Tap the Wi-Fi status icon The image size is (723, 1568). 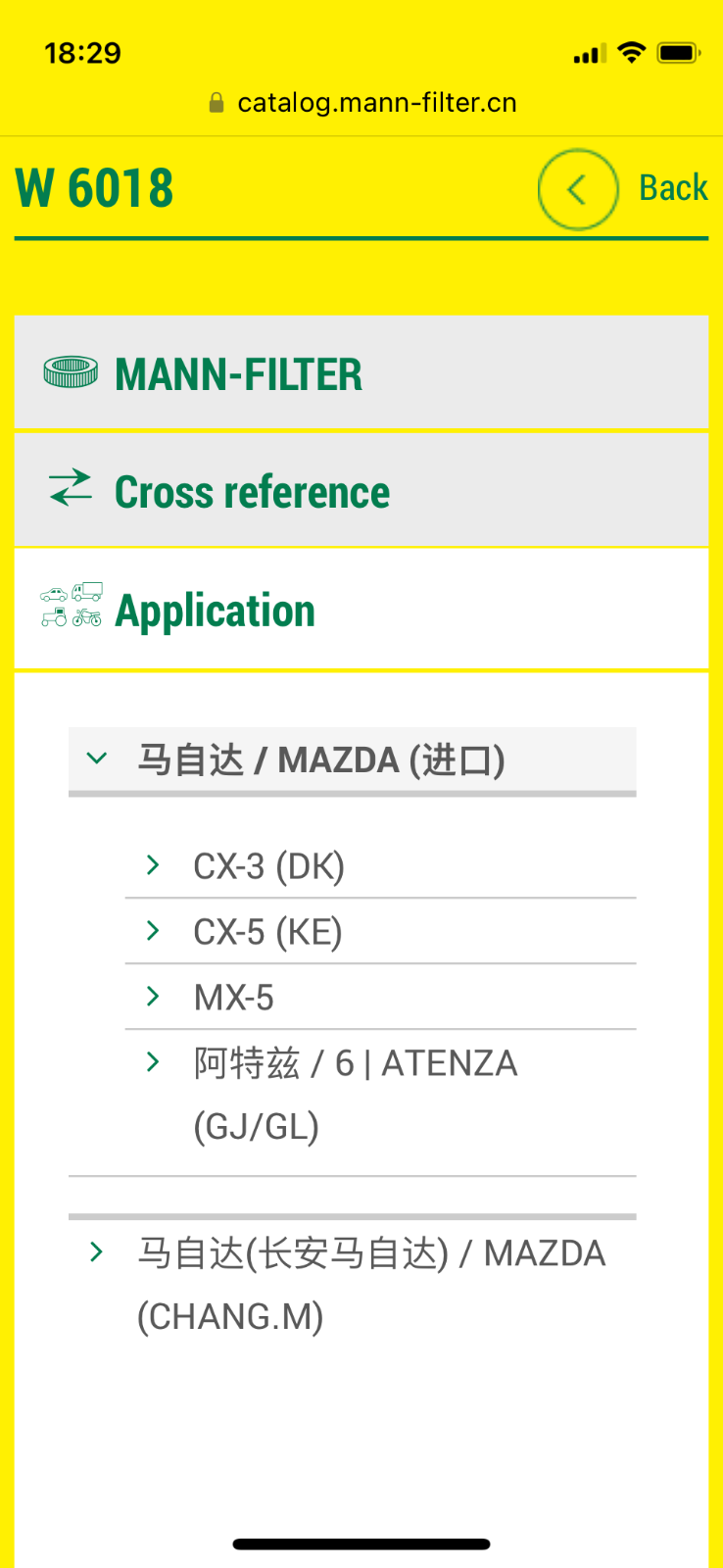click(632, 53)
